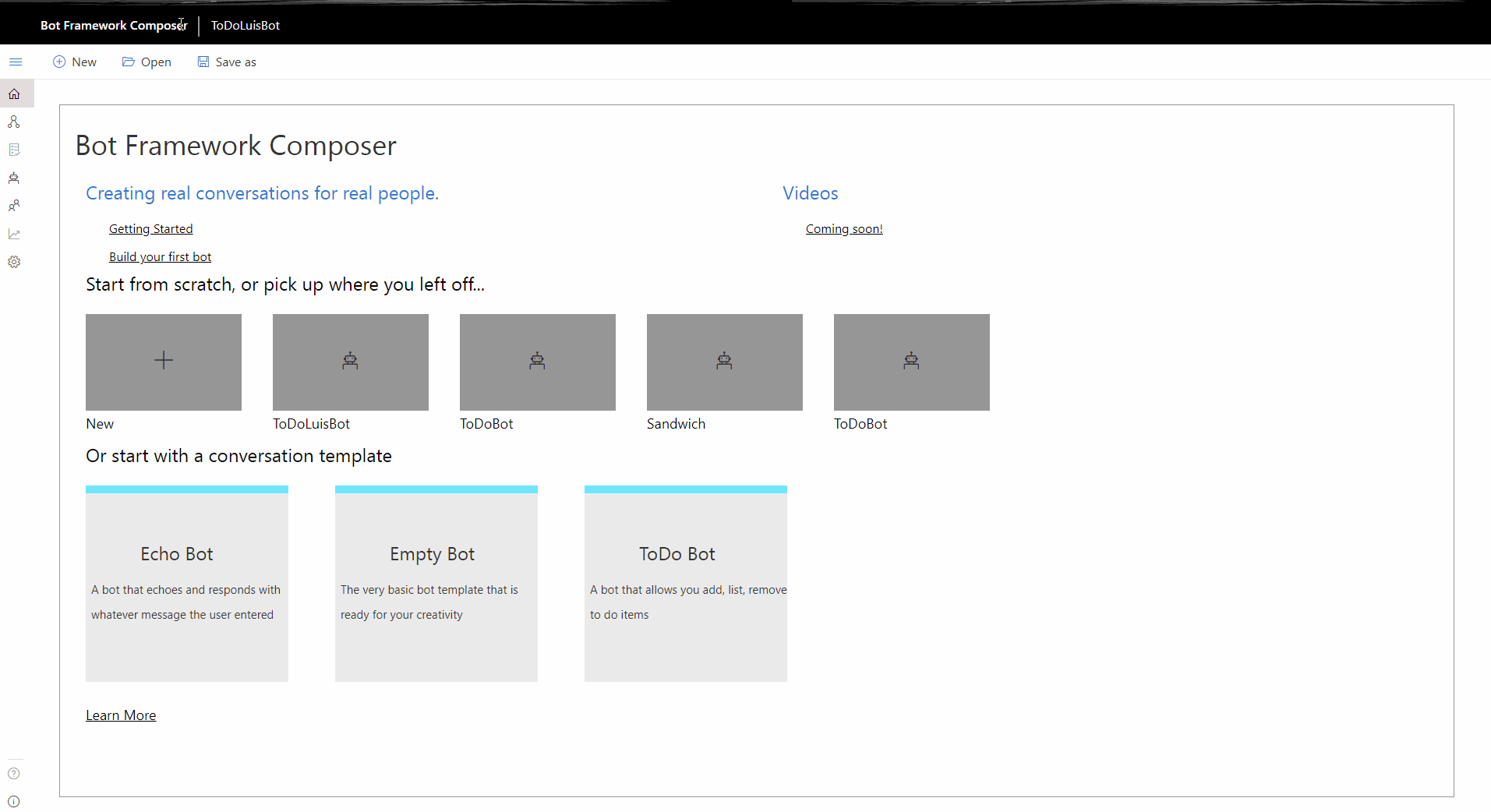Open the help question mark icon
1491x812 pixels.
[14, 774]
